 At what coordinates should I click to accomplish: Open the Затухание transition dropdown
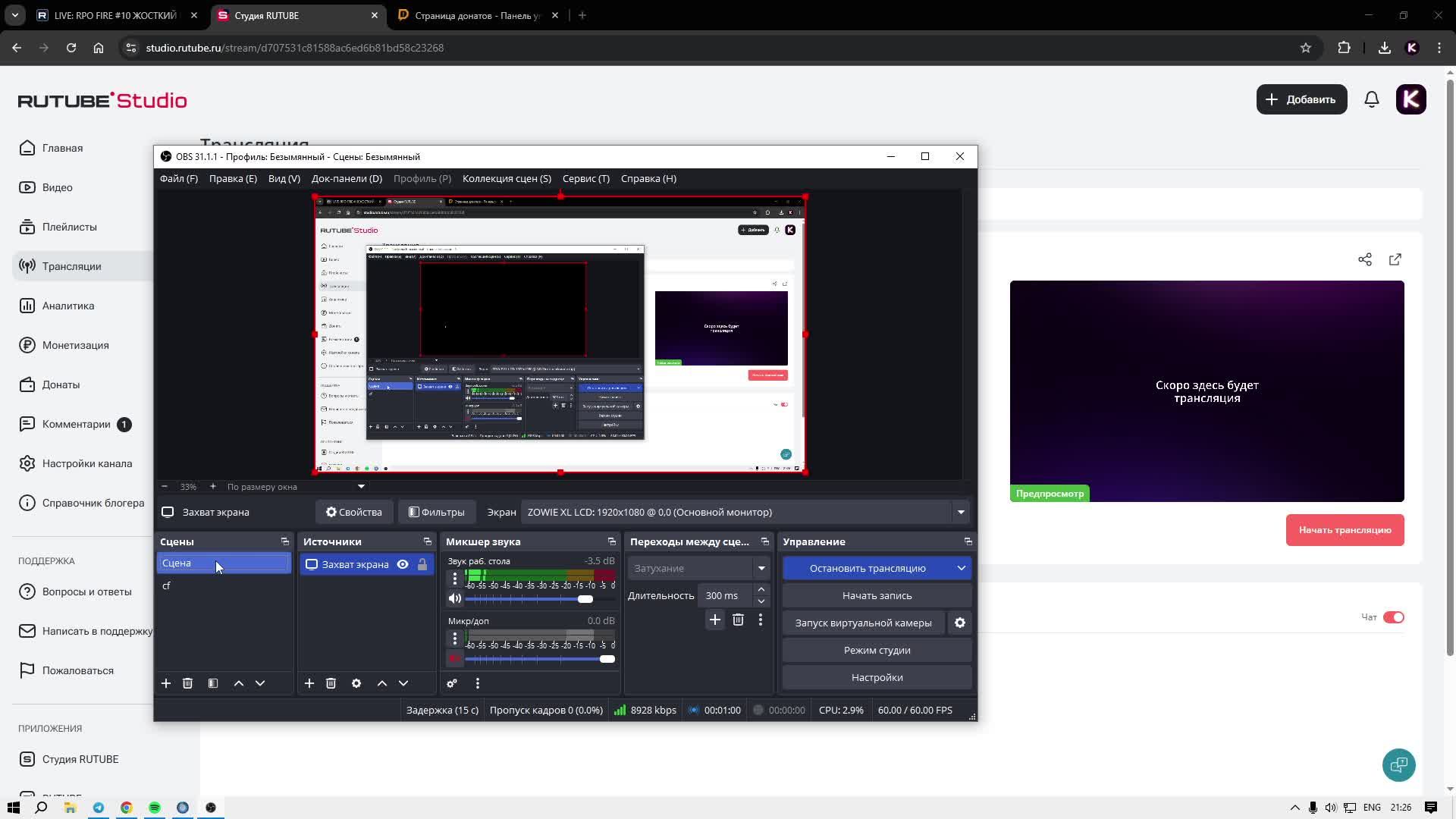[697, 568]
